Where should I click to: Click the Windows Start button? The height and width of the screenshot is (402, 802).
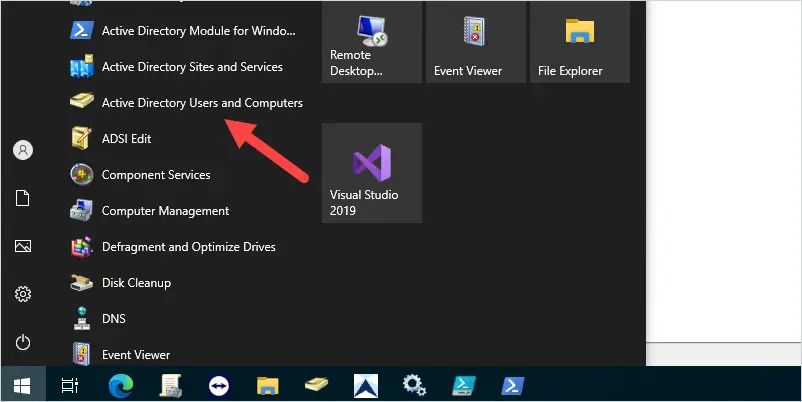pos(22,386)
